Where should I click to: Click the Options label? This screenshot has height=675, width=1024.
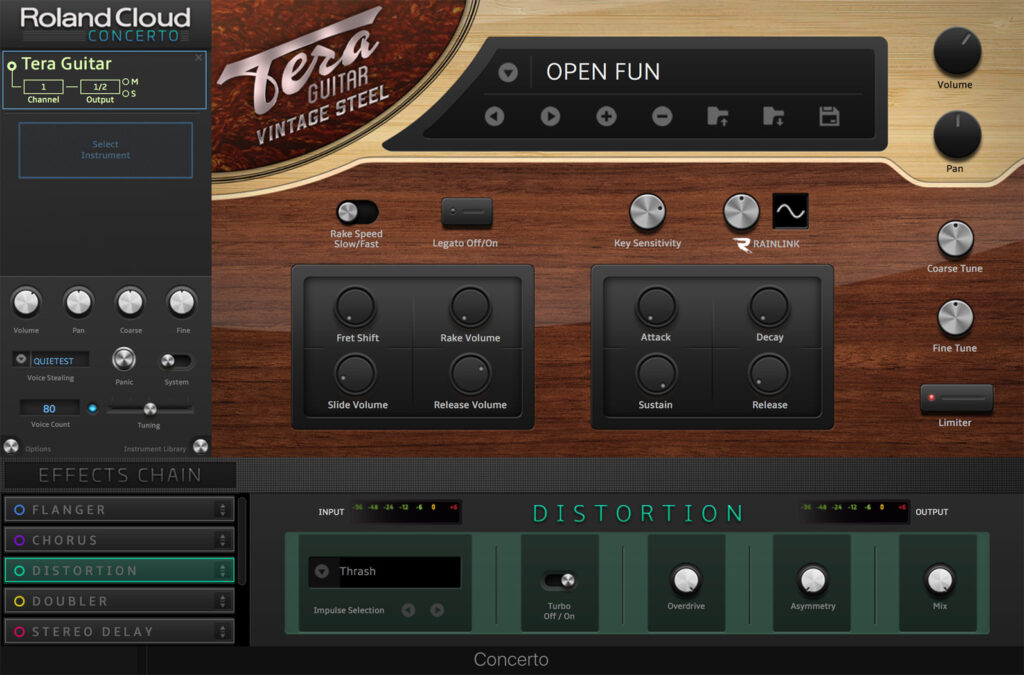point(38,449)
